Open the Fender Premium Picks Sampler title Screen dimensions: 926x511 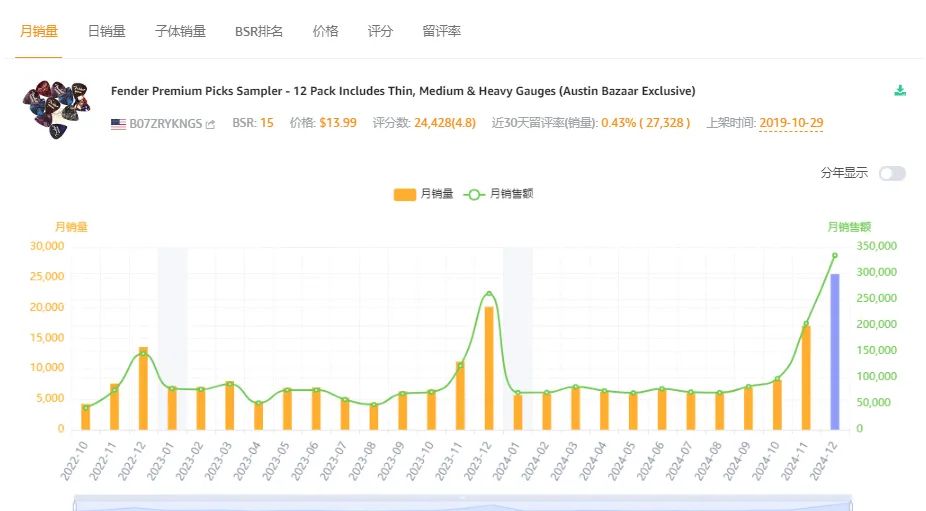[x=403, y=91]
